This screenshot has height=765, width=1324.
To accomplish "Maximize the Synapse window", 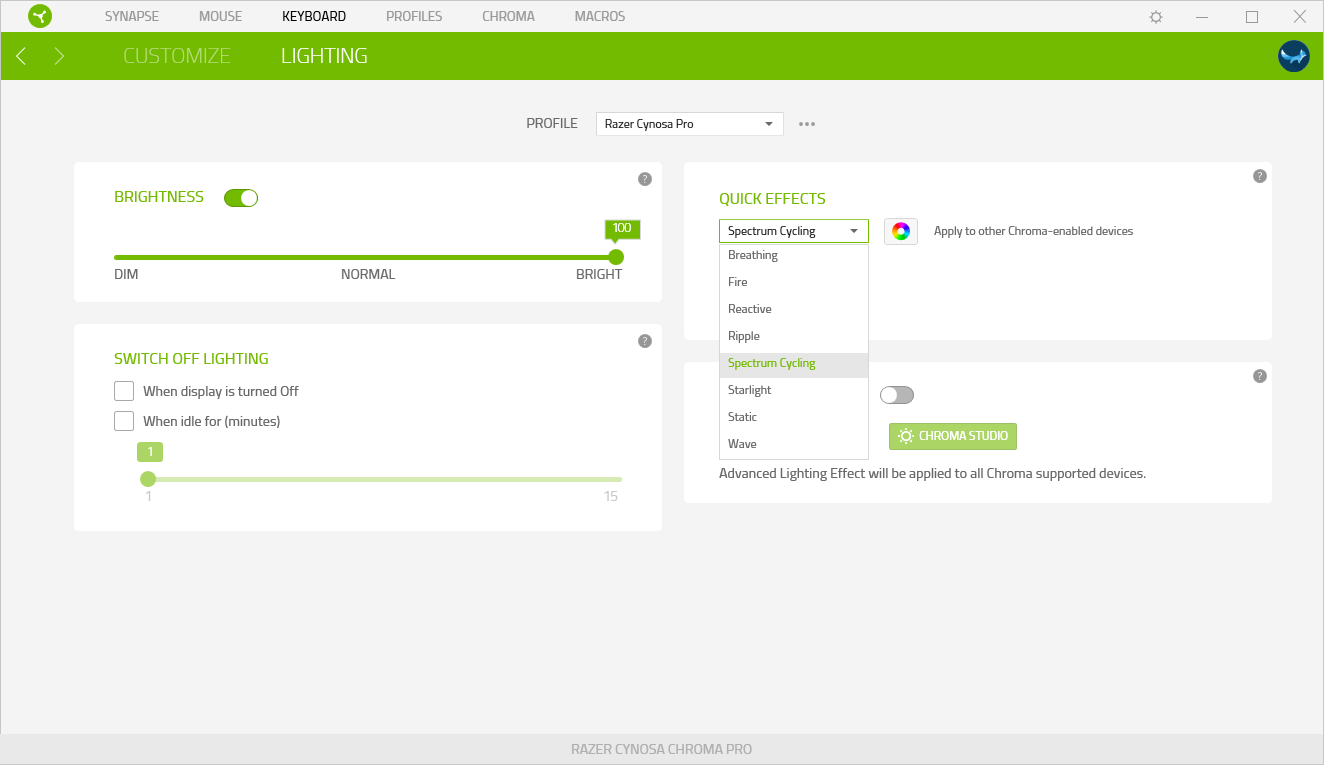I will pyautogui.click(x=1252, y=17).
